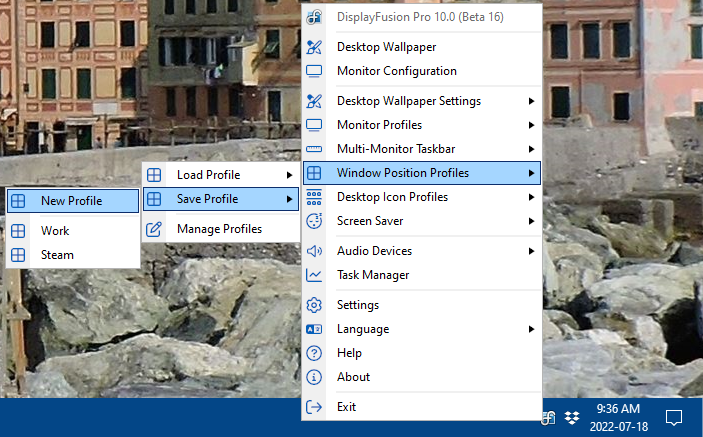The width and height of the screenshot is (703, 437).
Task: Choose Manage Profiles in submenu
Action: (221, 229)
